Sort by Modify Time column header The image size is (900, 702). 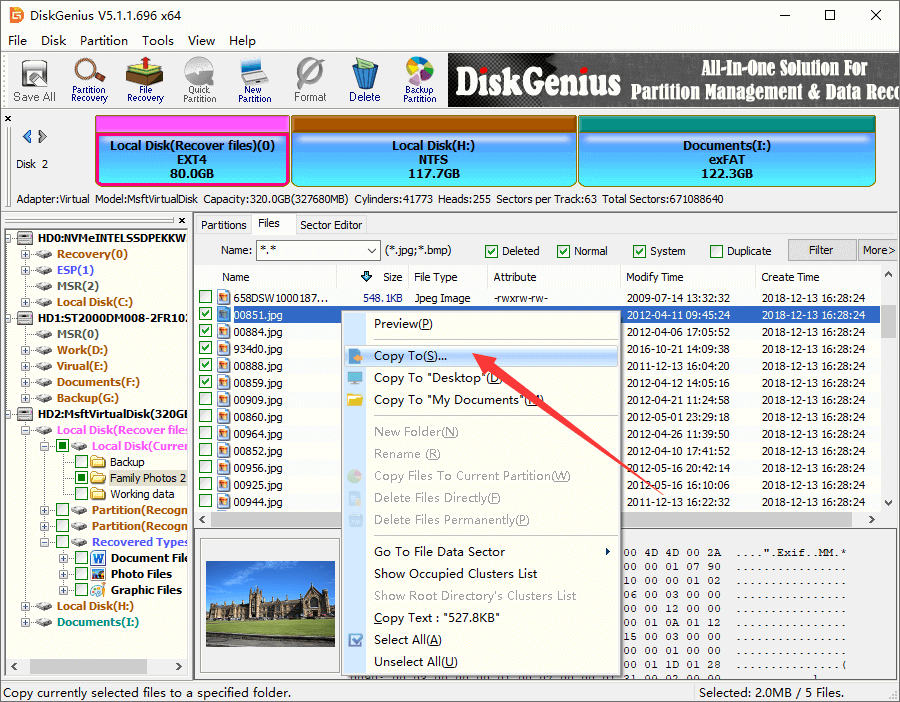(688, 277)
